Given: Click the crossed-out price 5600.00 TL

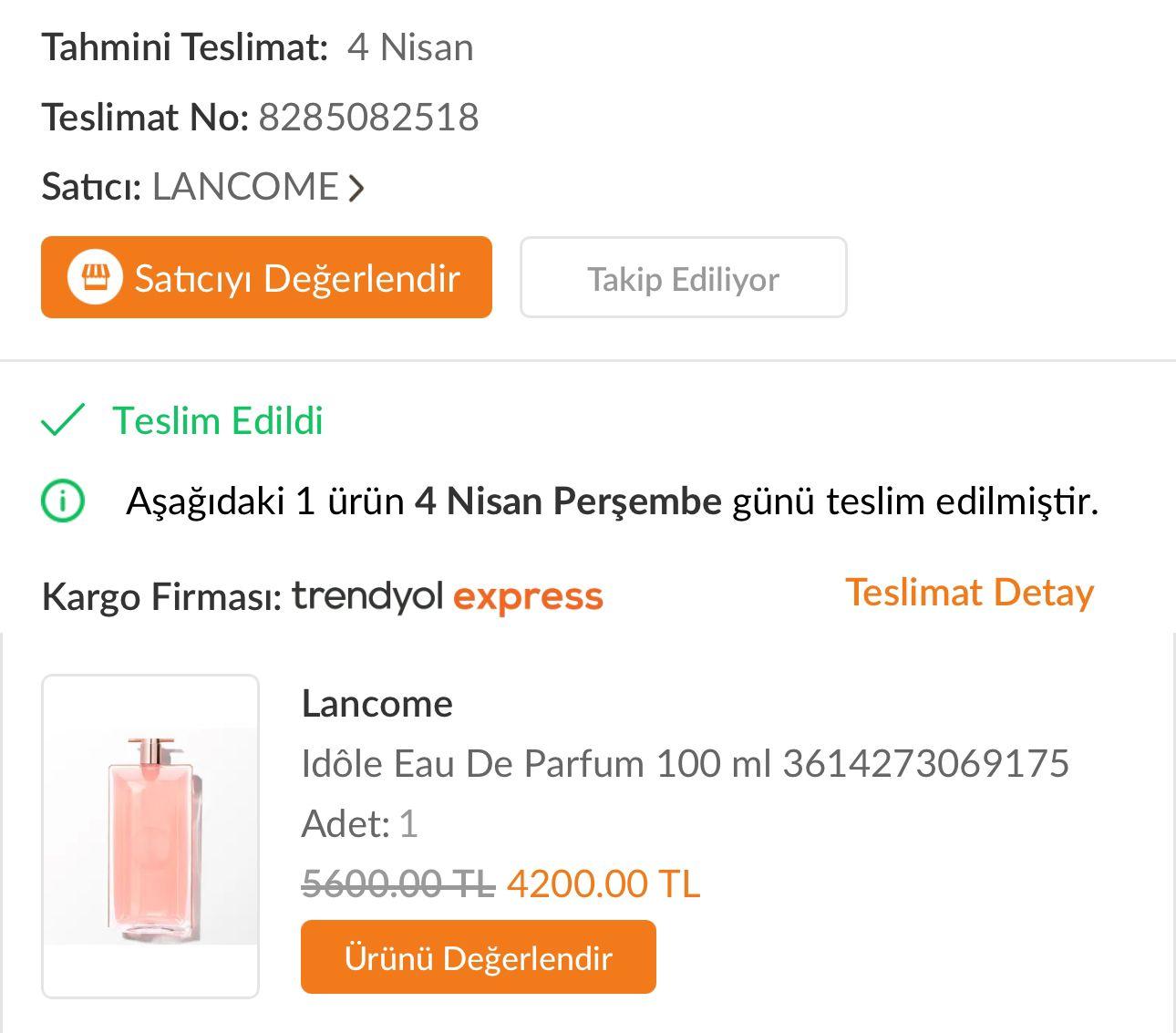Looking at the screenshot, I should point(397,883).
